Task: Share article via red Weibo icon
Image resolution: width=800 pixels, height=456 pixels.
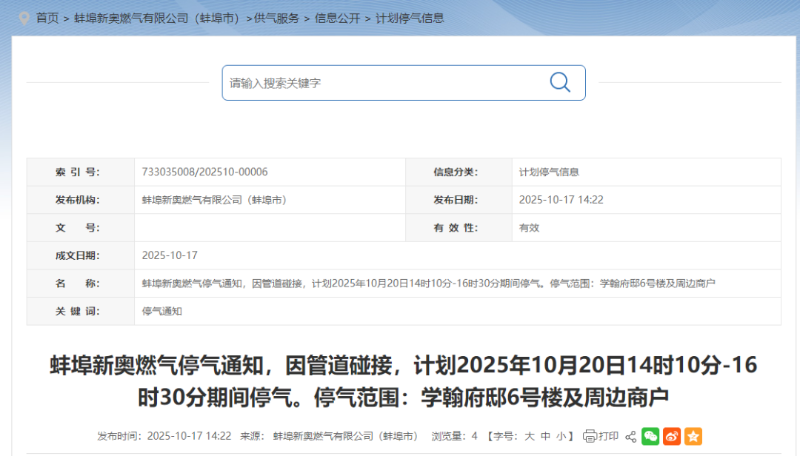Action: [672, 436]
